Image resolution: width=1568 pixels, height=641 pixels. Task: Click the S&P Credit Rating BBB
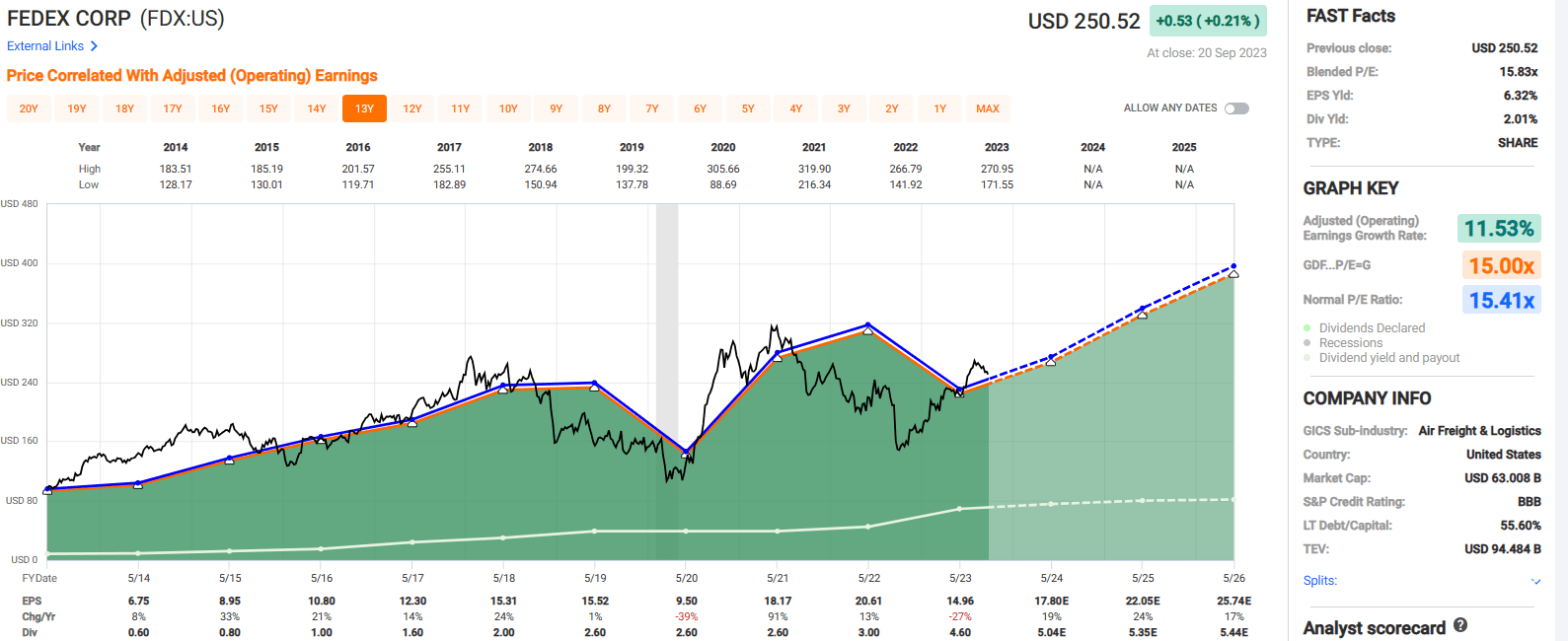tap(1530, 502)
